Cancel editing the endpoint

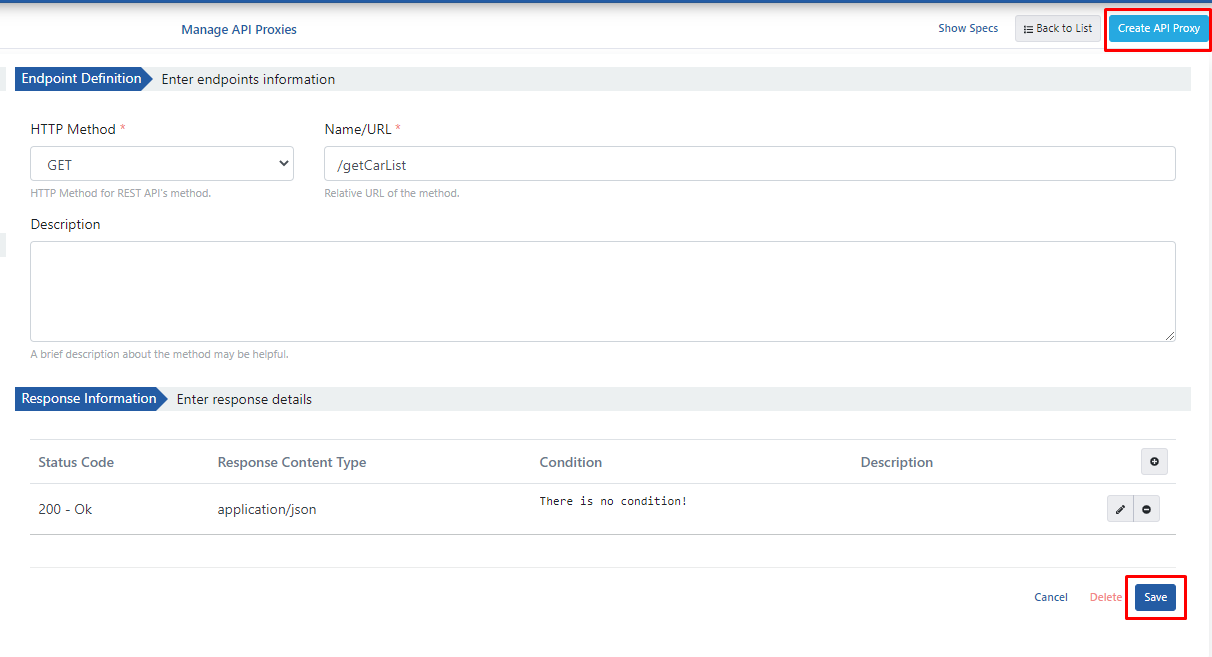pos(1051,597)
